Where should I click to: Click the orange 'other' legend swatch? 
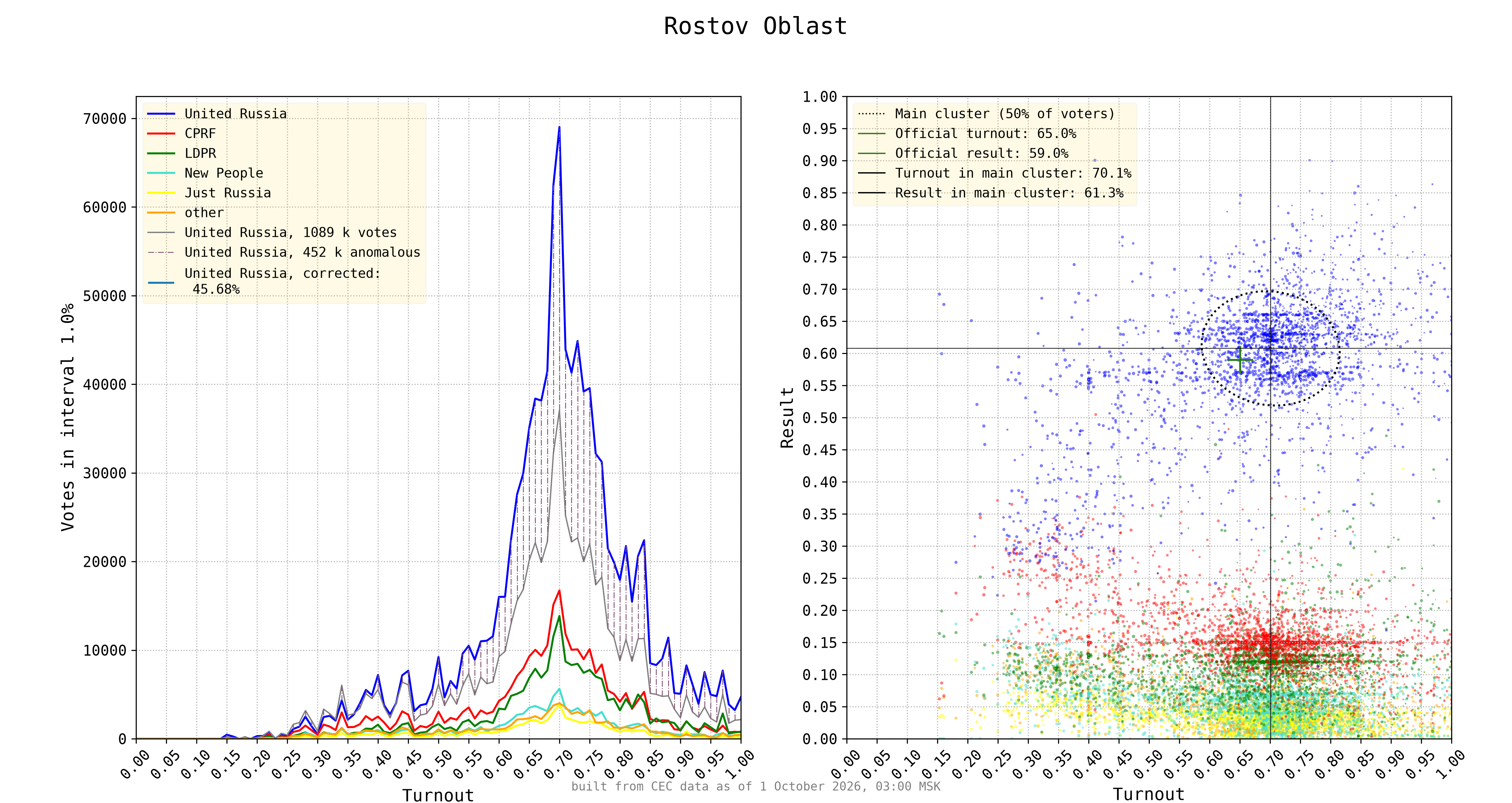click(x=161, y=213)
